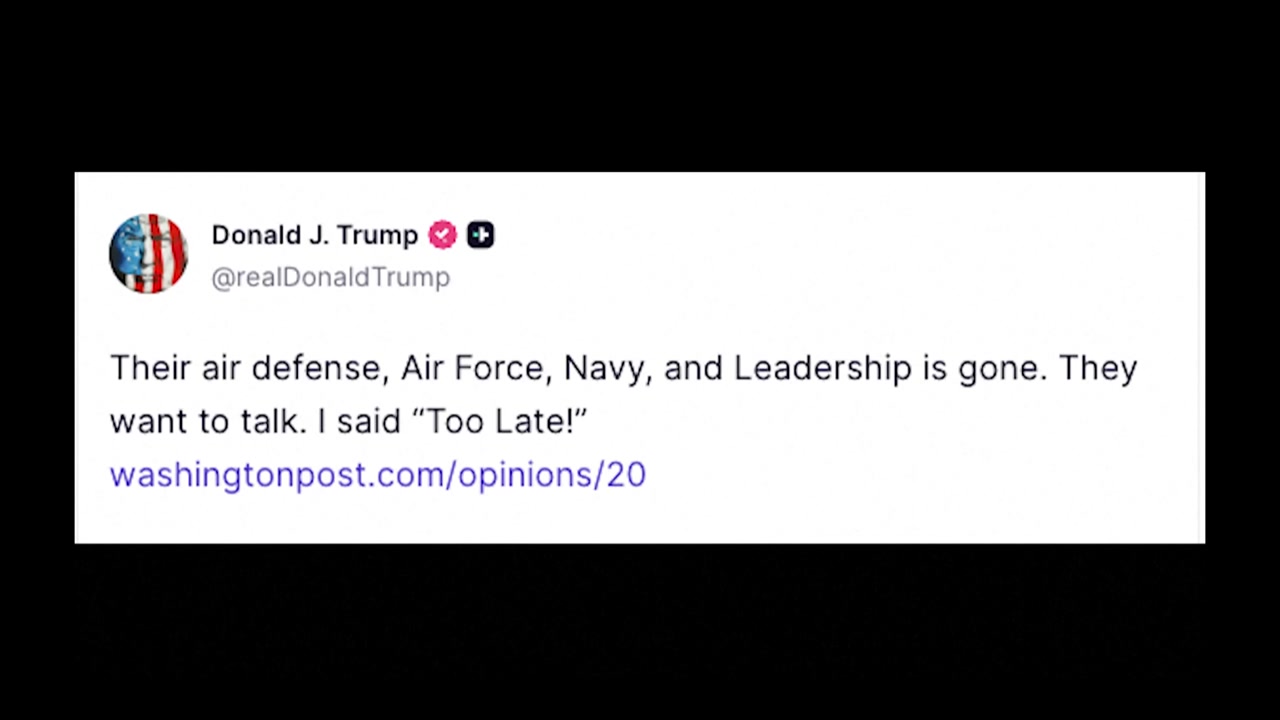Click the word "Trump" in display name
This screenshot has height=720, width=1280.
pos(377,235)
